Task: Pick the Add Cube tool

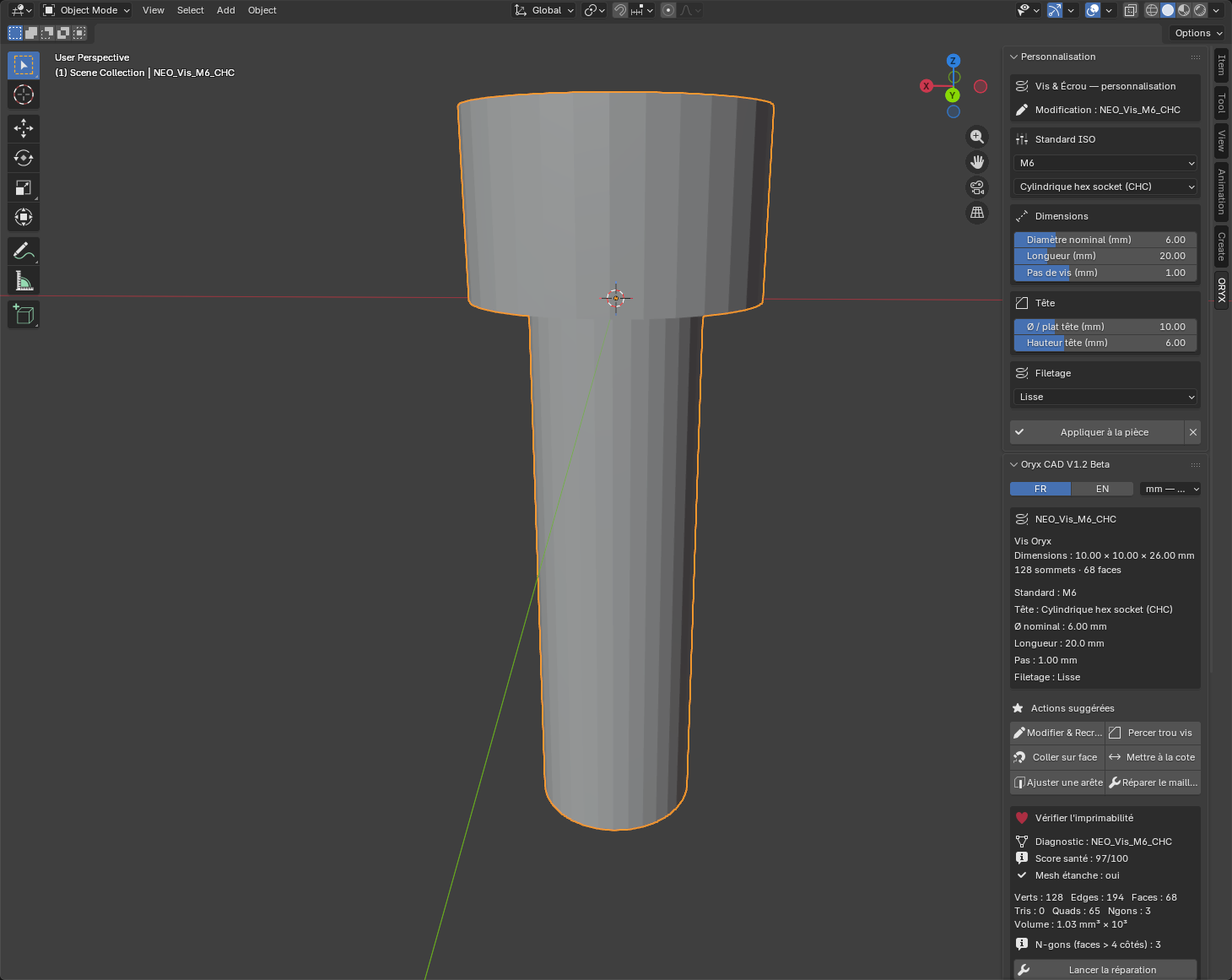Action: coord(24,314)
